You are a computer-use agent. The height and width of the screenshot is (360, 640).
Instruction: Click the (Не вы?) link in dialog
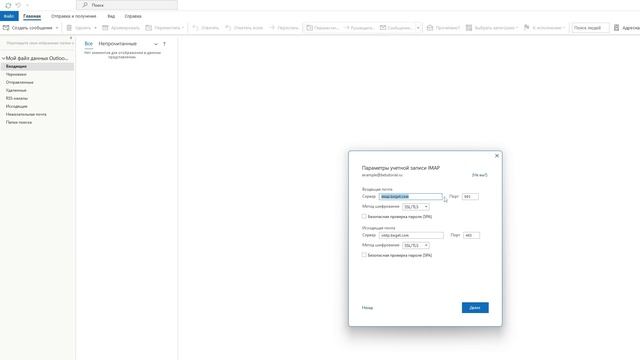tap(480, 175)
